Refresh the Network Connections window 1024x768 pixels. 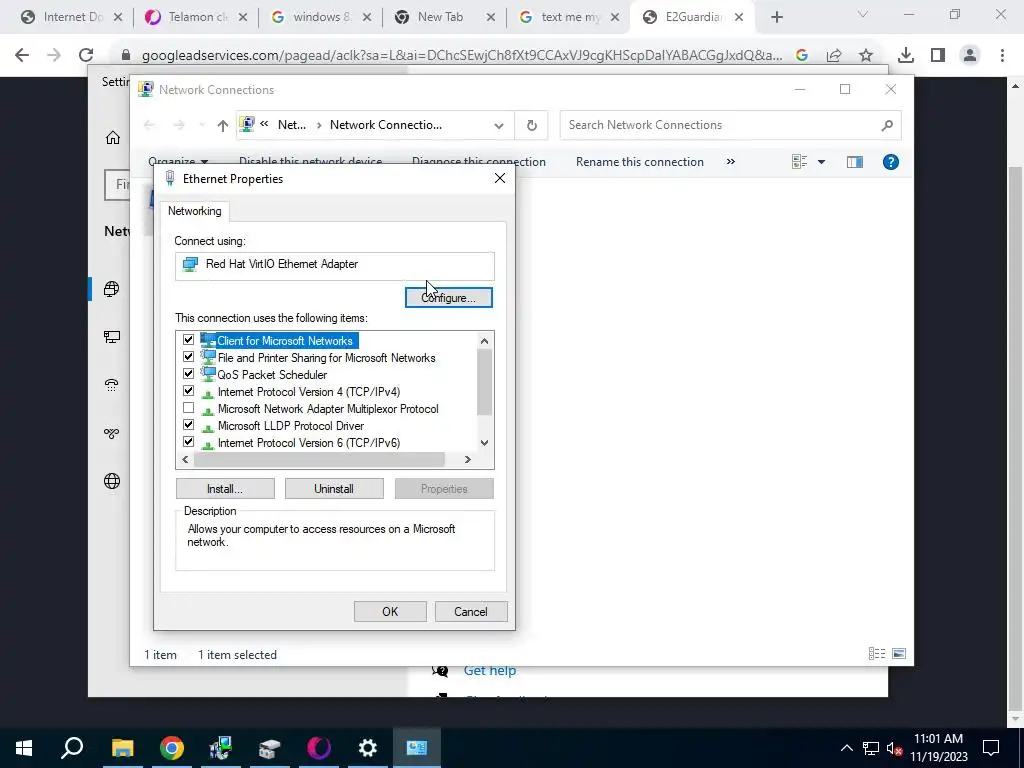532,125
